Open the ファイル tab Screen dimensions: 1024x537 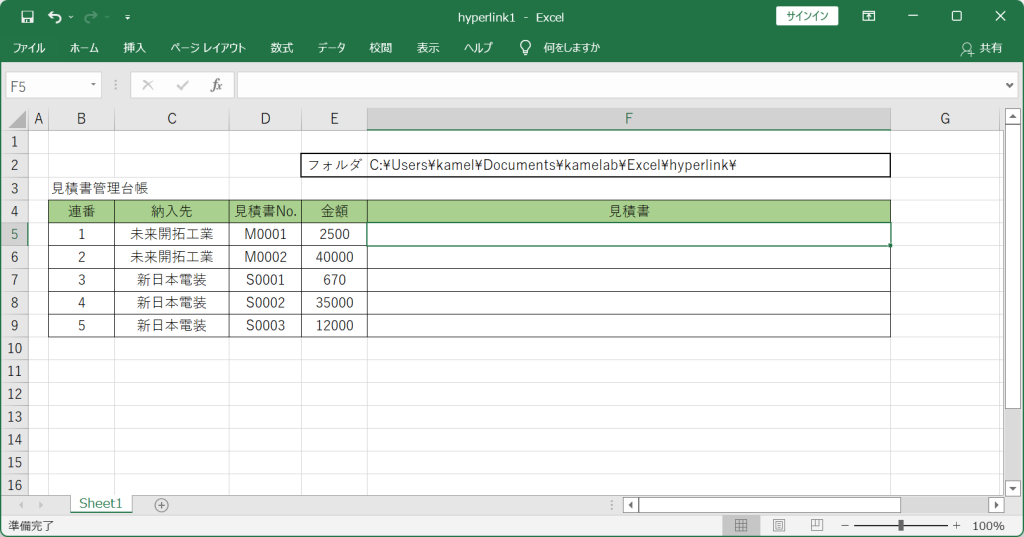click(x=29, y=48)
